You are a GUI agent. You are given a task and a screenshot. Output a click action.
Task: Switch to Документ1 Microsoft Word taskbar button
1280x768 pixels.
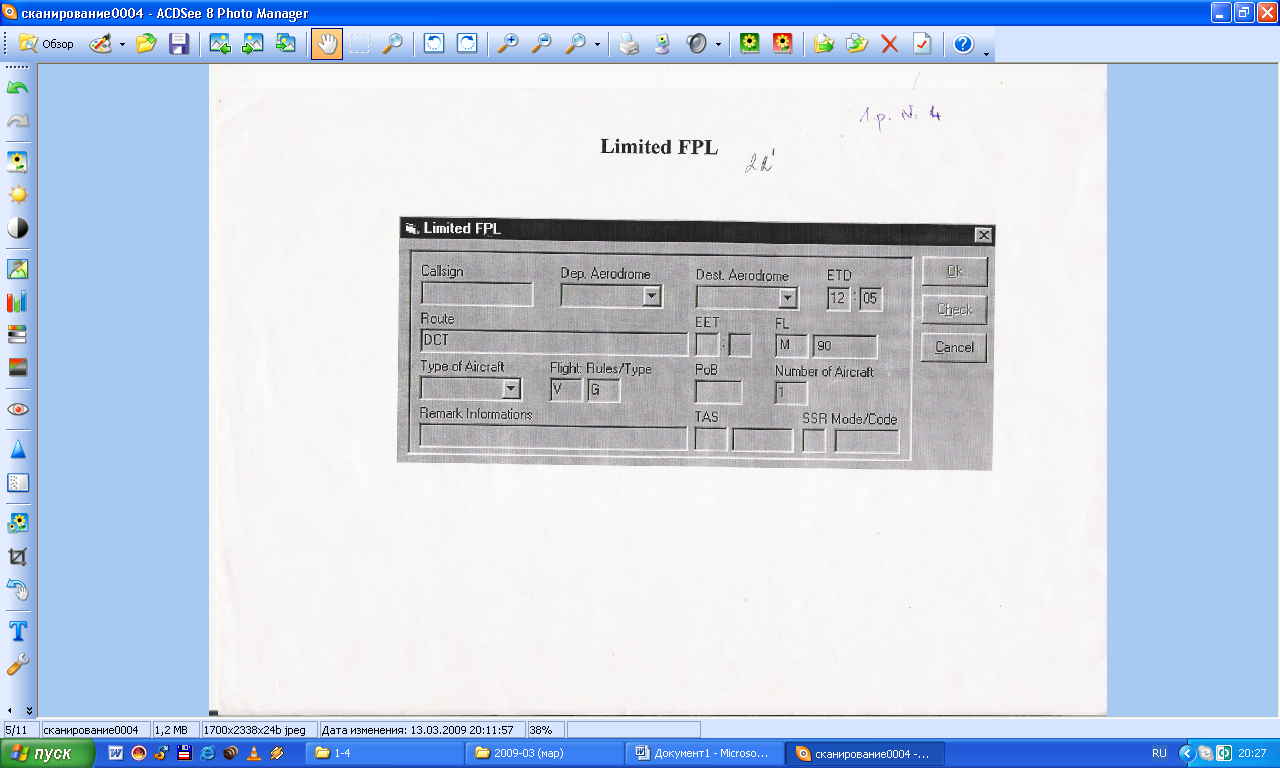[703, 753]
